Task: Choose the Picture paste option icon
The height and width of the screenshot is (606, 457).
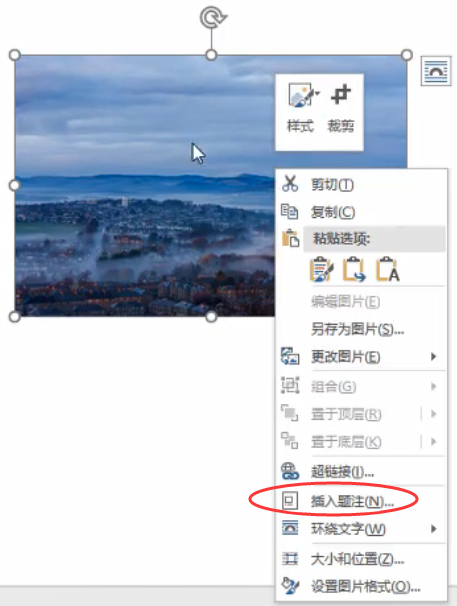Action: [354, 269]
